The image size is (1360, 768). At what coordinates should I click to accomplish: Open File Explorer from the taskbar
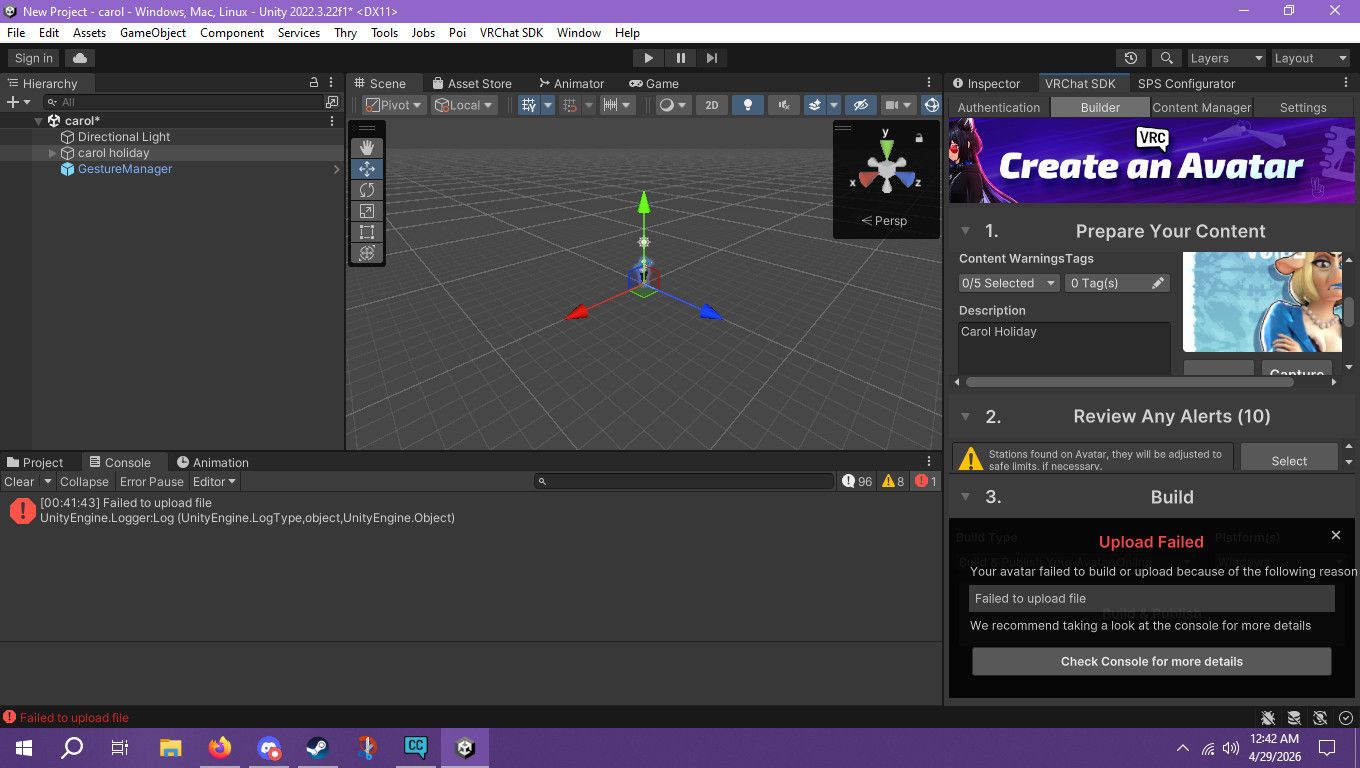171,747
